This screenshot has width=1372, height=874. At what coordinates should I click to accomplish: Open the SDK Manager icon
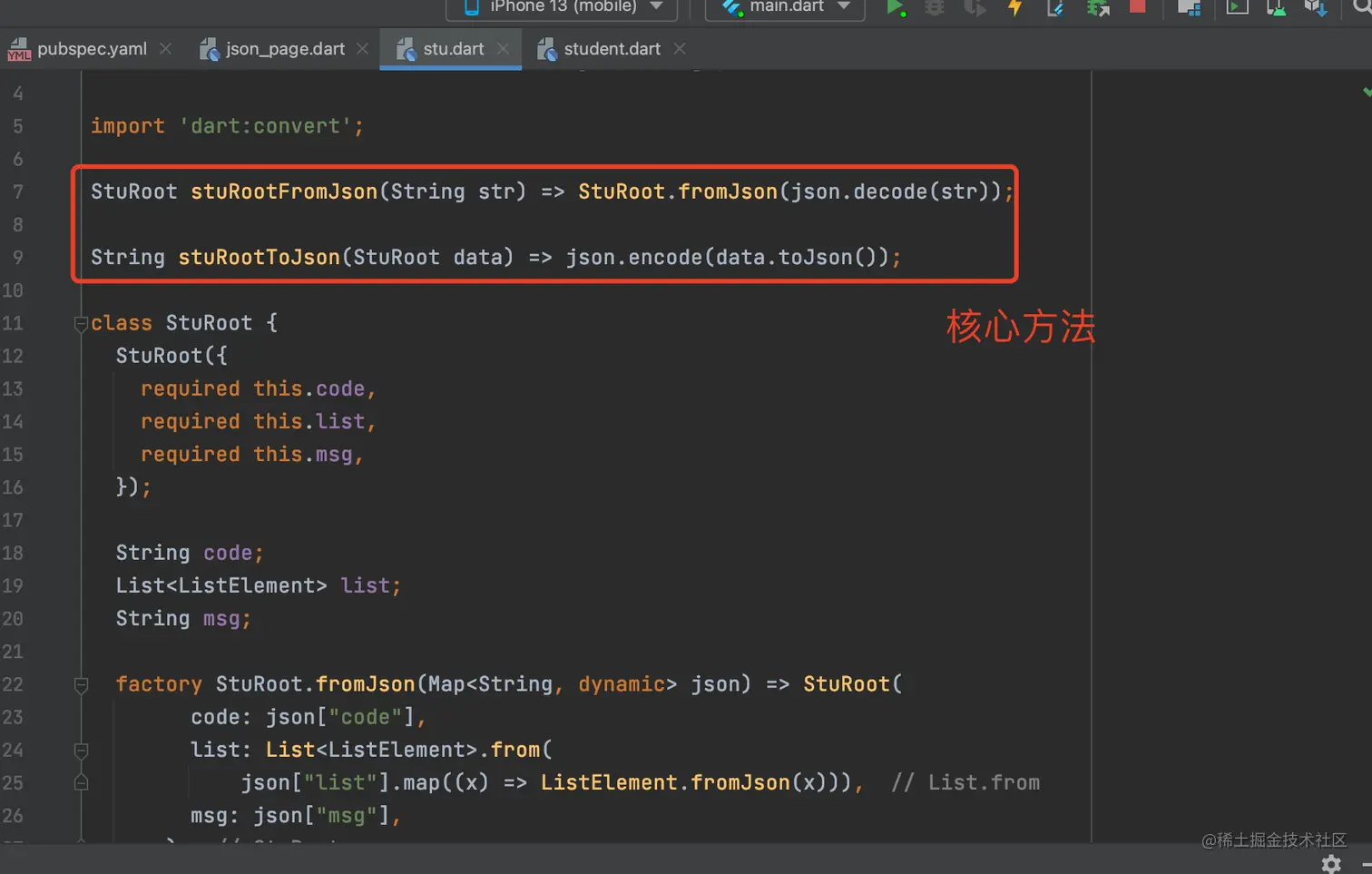point(1316,7)
